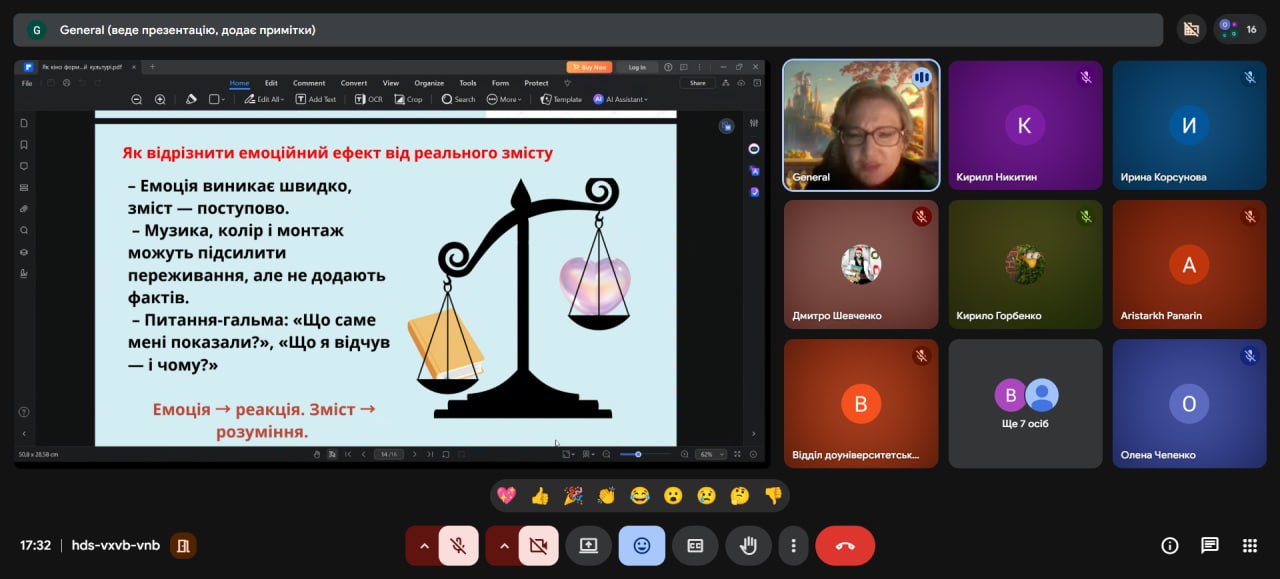Close the emoji reactions bar via smiley button
Image resolution: width=1280 pixels, height=579 pixels.
pos(642,546)
